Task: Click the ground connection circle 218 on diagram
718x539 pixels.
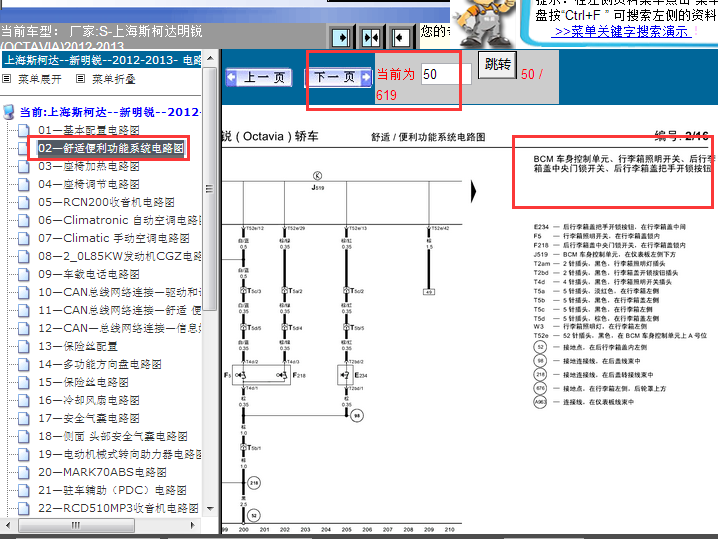Action: pyautogui.click(x=254, y=483)
